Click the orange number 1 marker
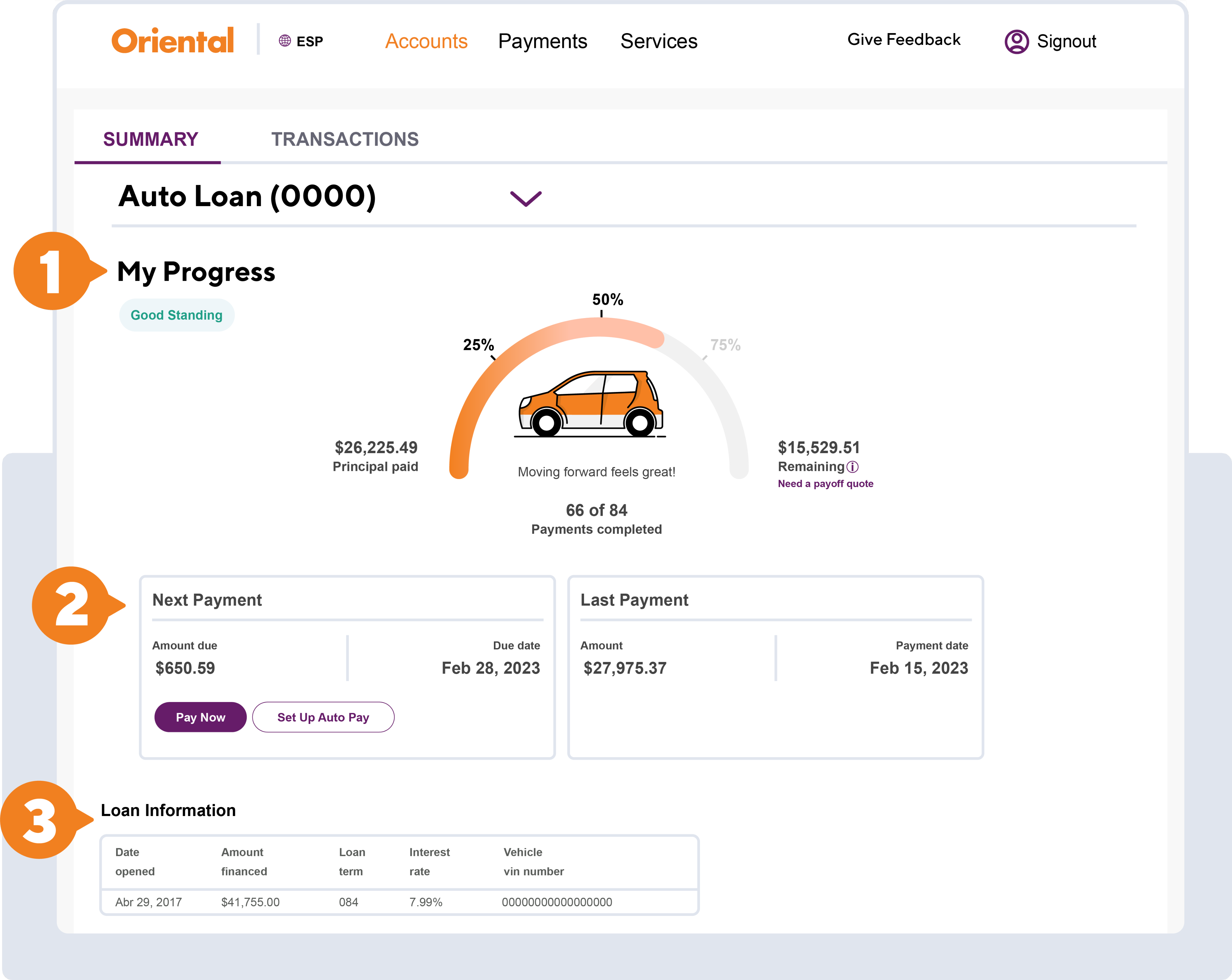Viewport: 1232px width, 980px height. coord(53,271)
